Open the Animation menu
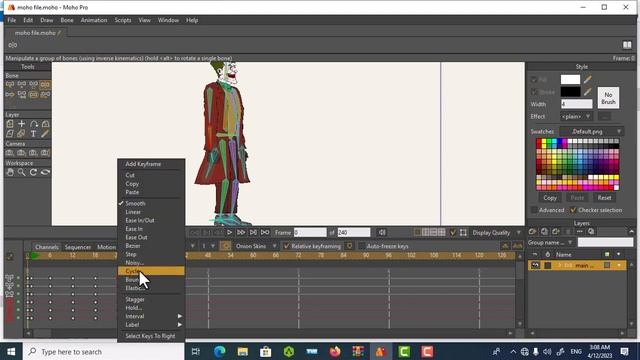The image size is (640, 360). tap(94, 20)
